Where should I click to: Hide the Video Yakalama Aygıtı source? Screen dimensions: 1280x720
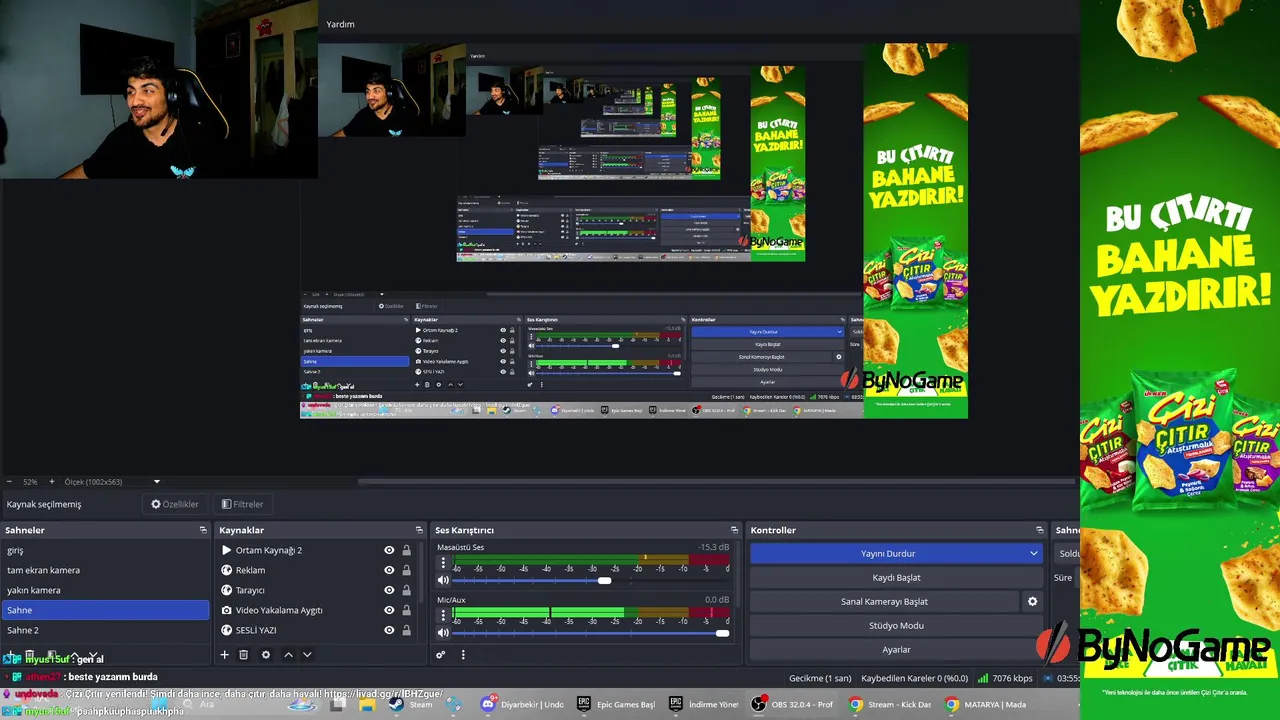coord(389,610)
